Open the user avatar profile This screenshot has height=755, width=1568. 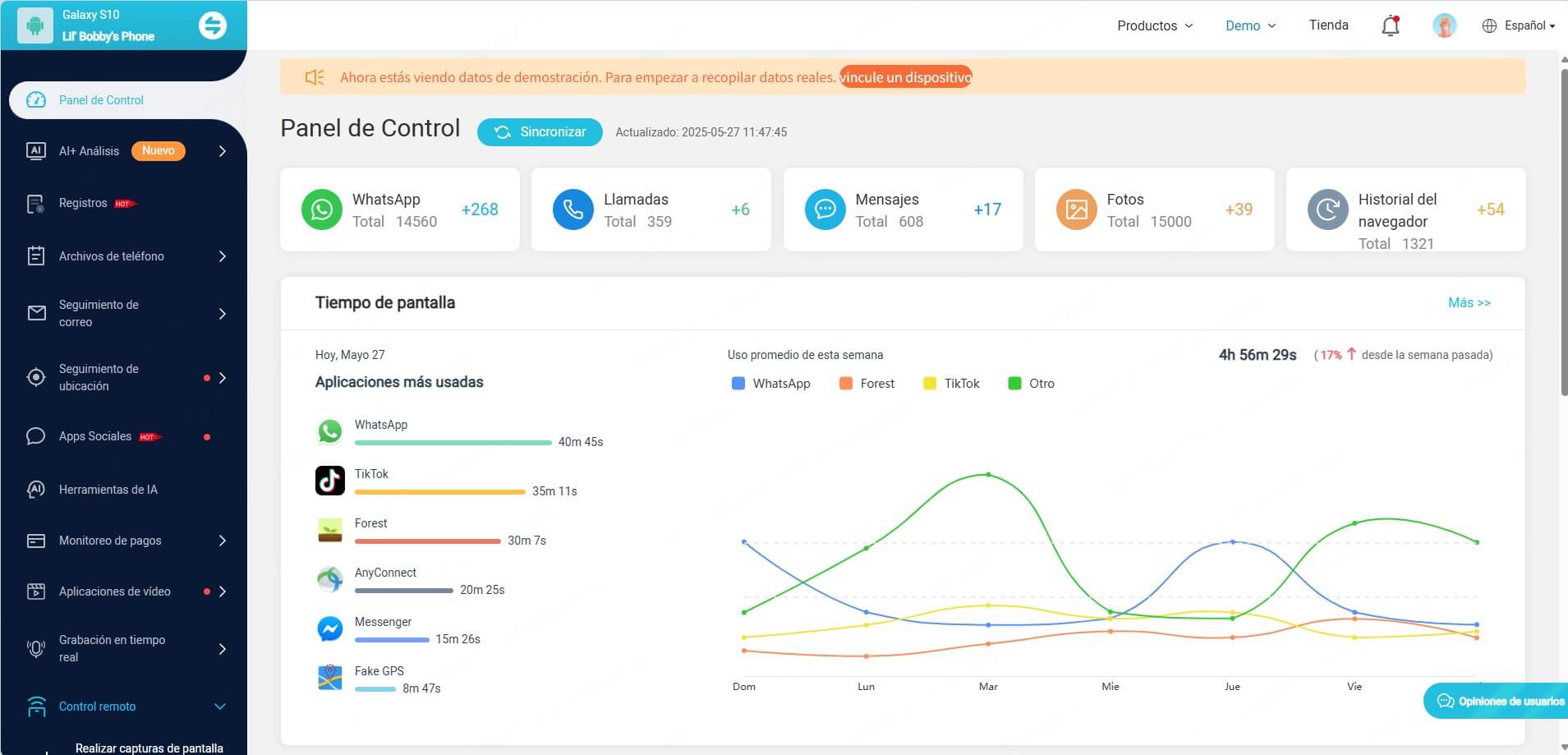tap(1445, 25)
